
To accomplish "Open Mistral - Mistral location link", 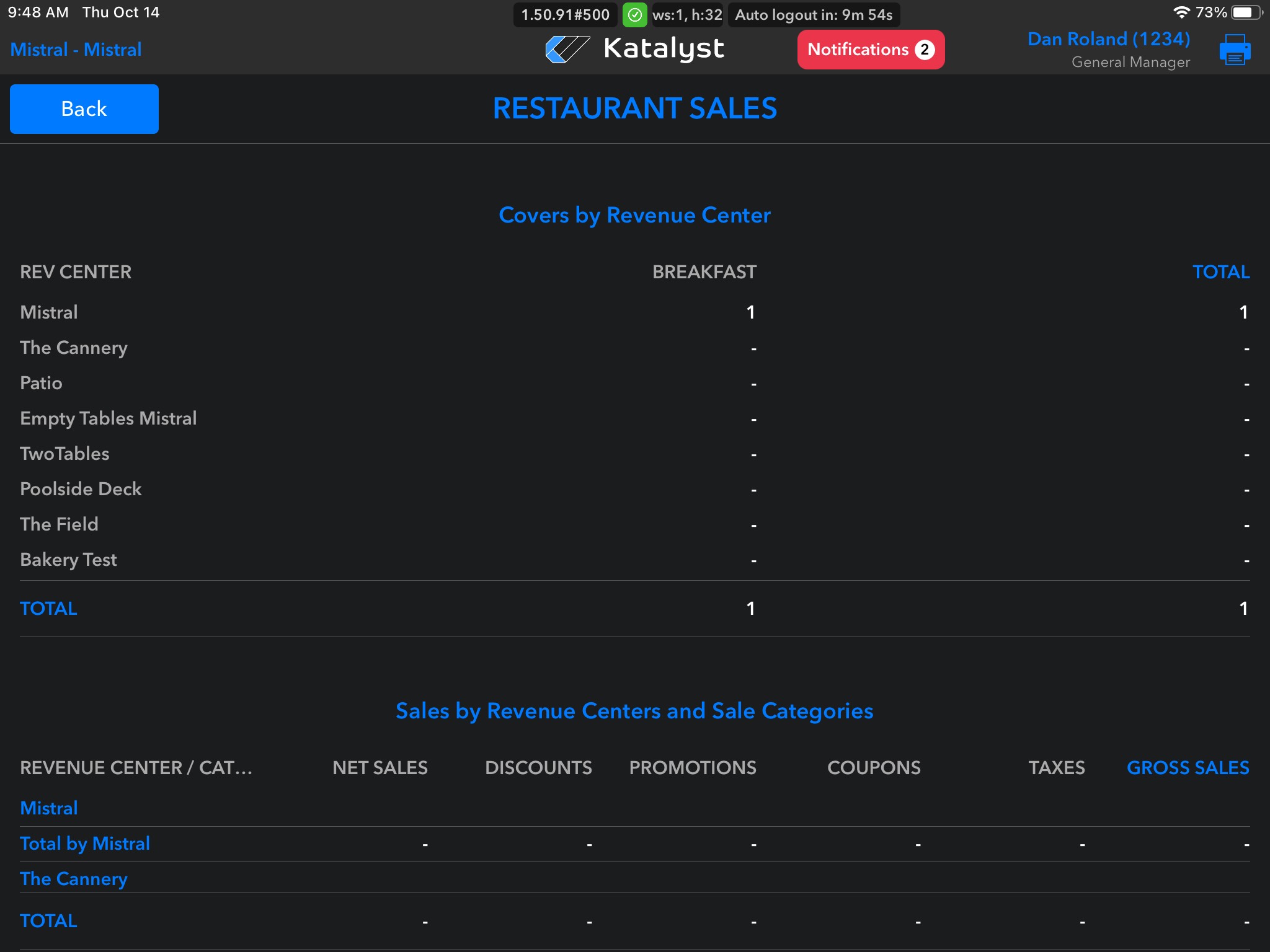I will pos(76,50).
